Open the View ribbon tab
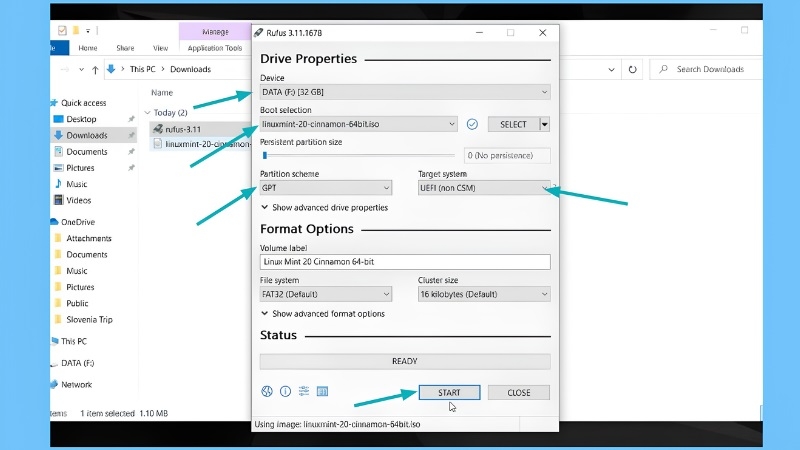 [160, 48]
